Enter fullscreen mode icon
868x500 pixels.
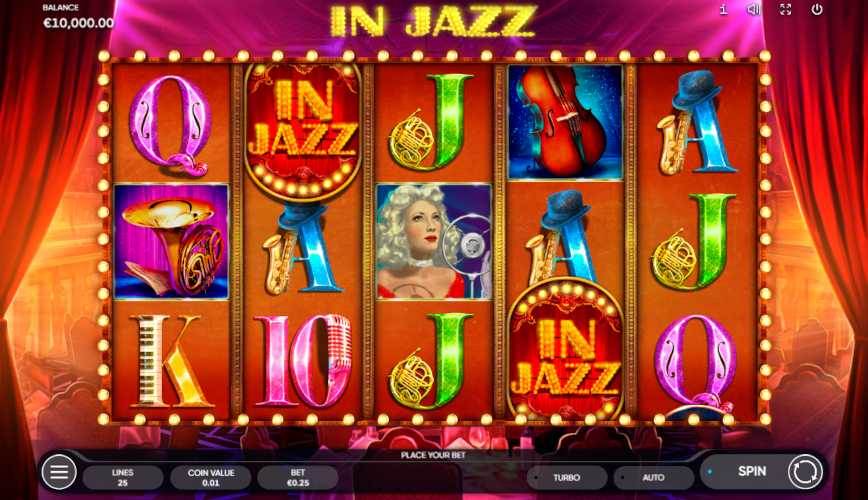tap(785, 9)
